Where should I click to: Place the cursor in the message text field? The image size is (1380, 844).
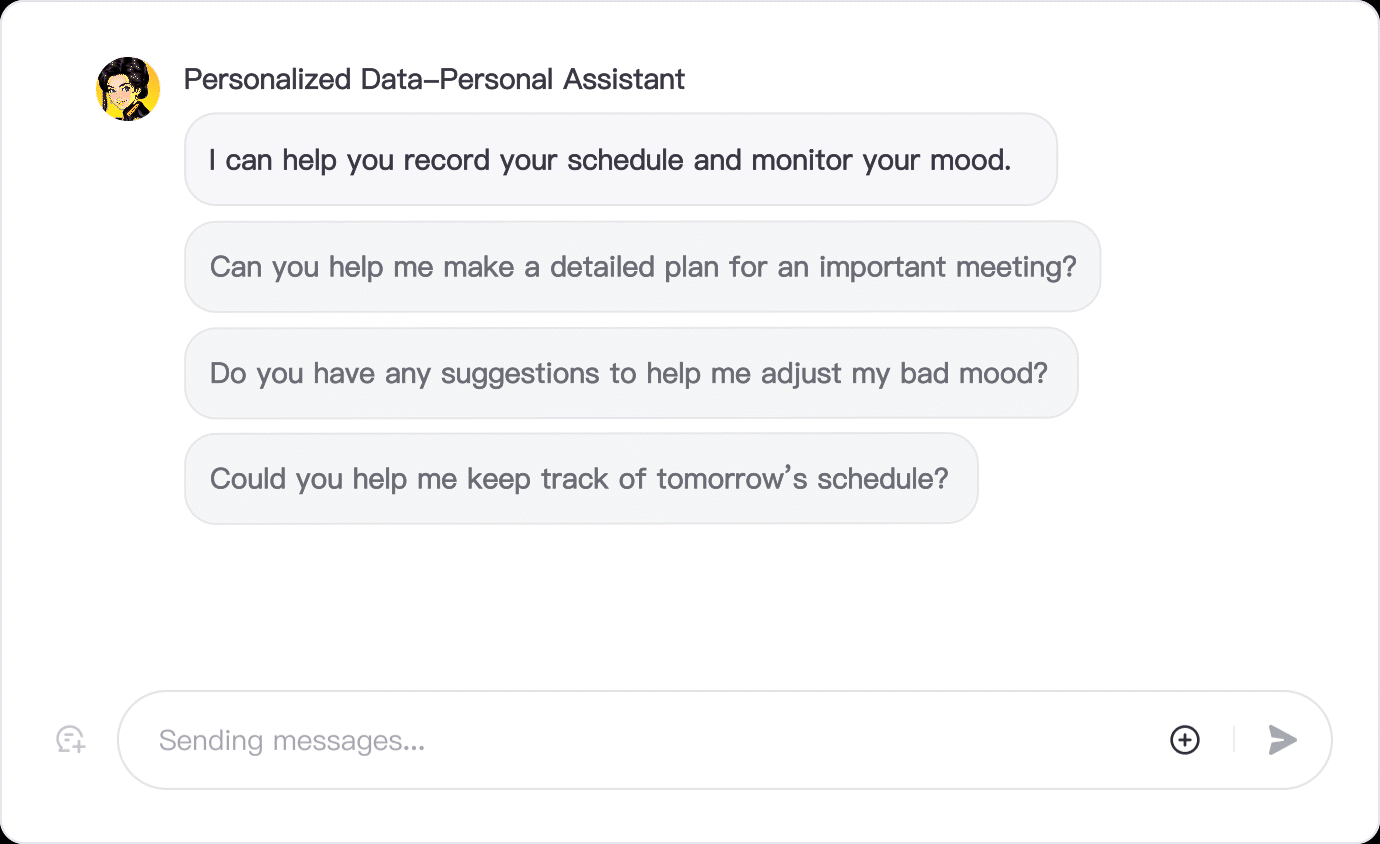coord(650,740)
